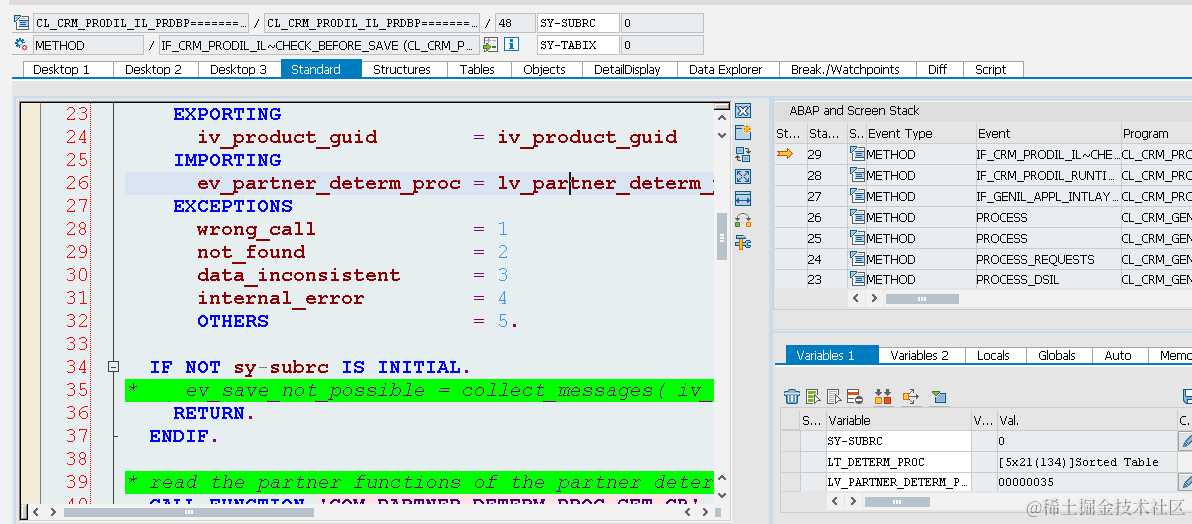Open tool services wrench icon
Image resolution: width=1192 pixels, height=524 pixels.
click(743, 243)
